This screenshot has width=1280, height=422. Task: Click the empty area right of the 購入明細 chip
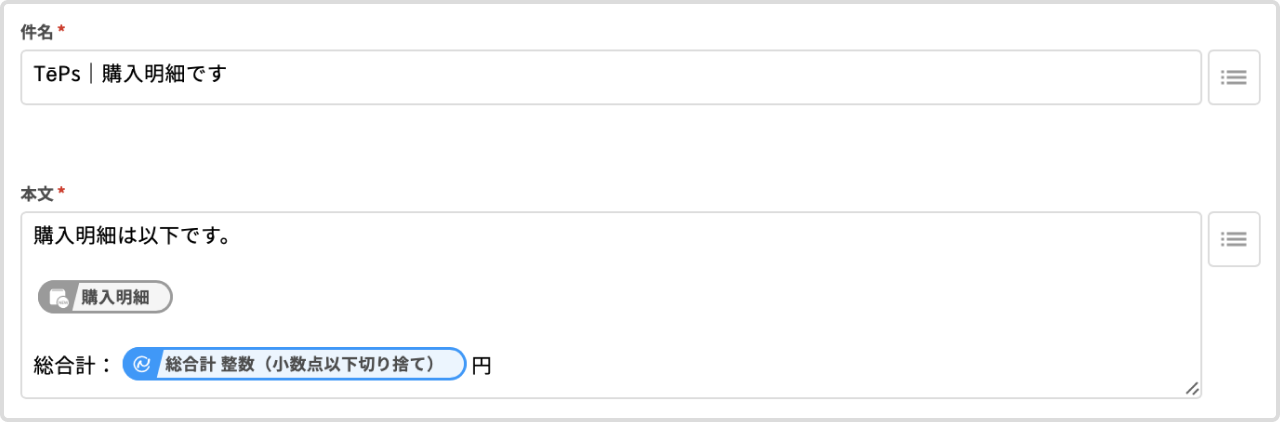600,297
